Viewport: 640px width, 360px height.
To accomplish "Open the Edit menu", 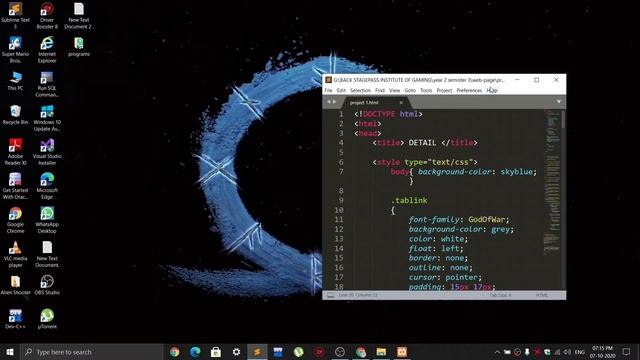I will [x=341, y=90].
